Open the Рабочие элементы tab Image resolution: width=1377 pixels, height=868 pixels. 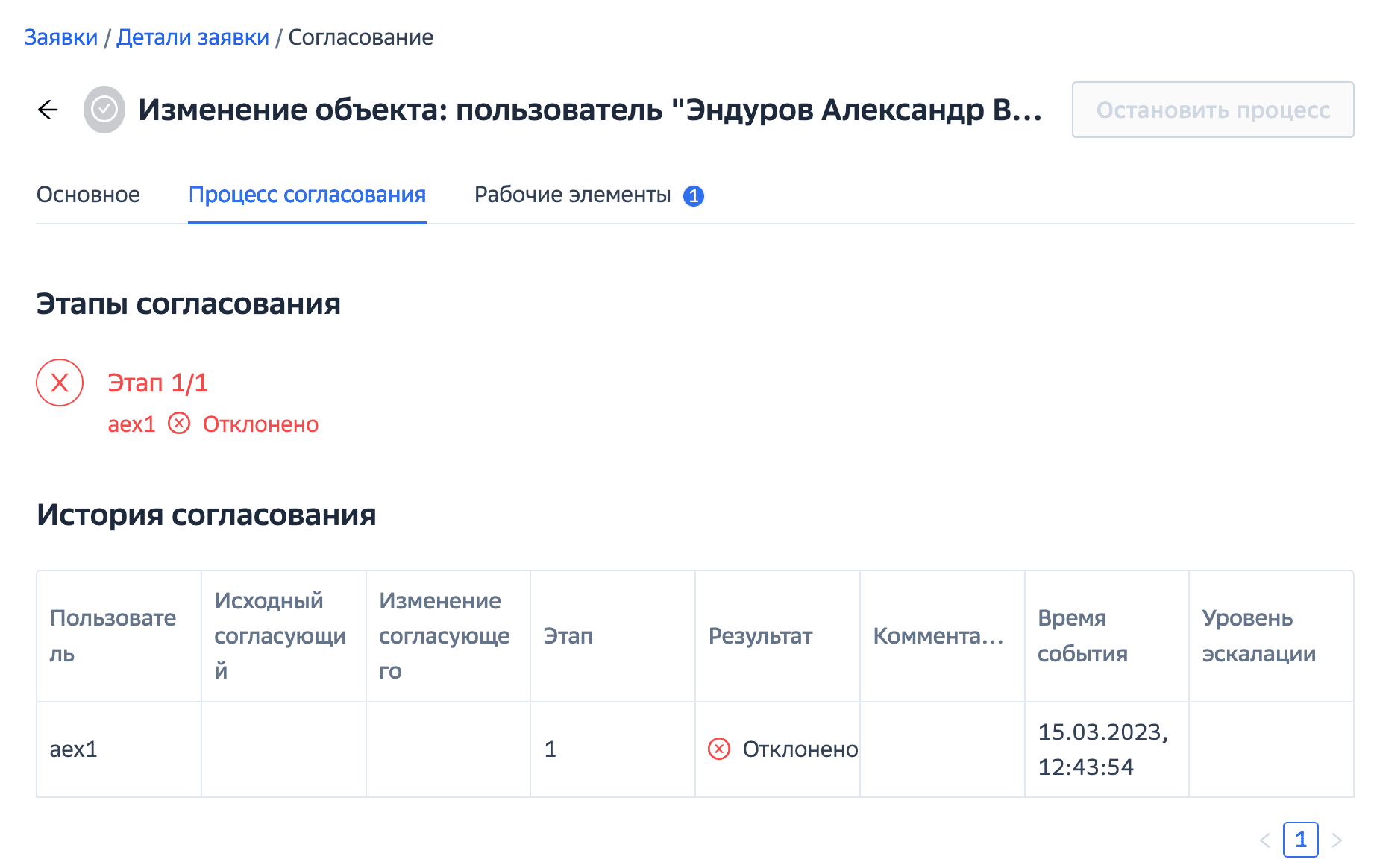(x=573, y=195)
